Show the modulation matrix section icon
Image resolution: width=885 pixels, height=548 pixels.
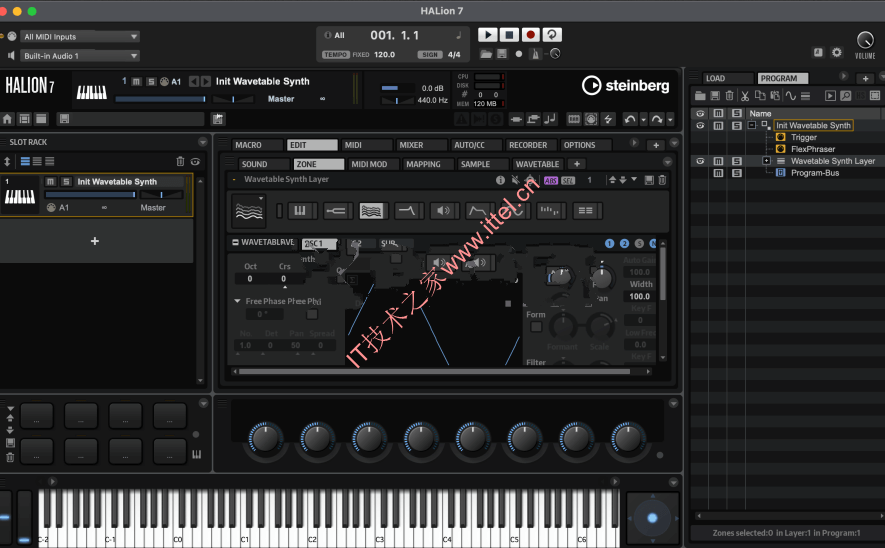[586, 211]
